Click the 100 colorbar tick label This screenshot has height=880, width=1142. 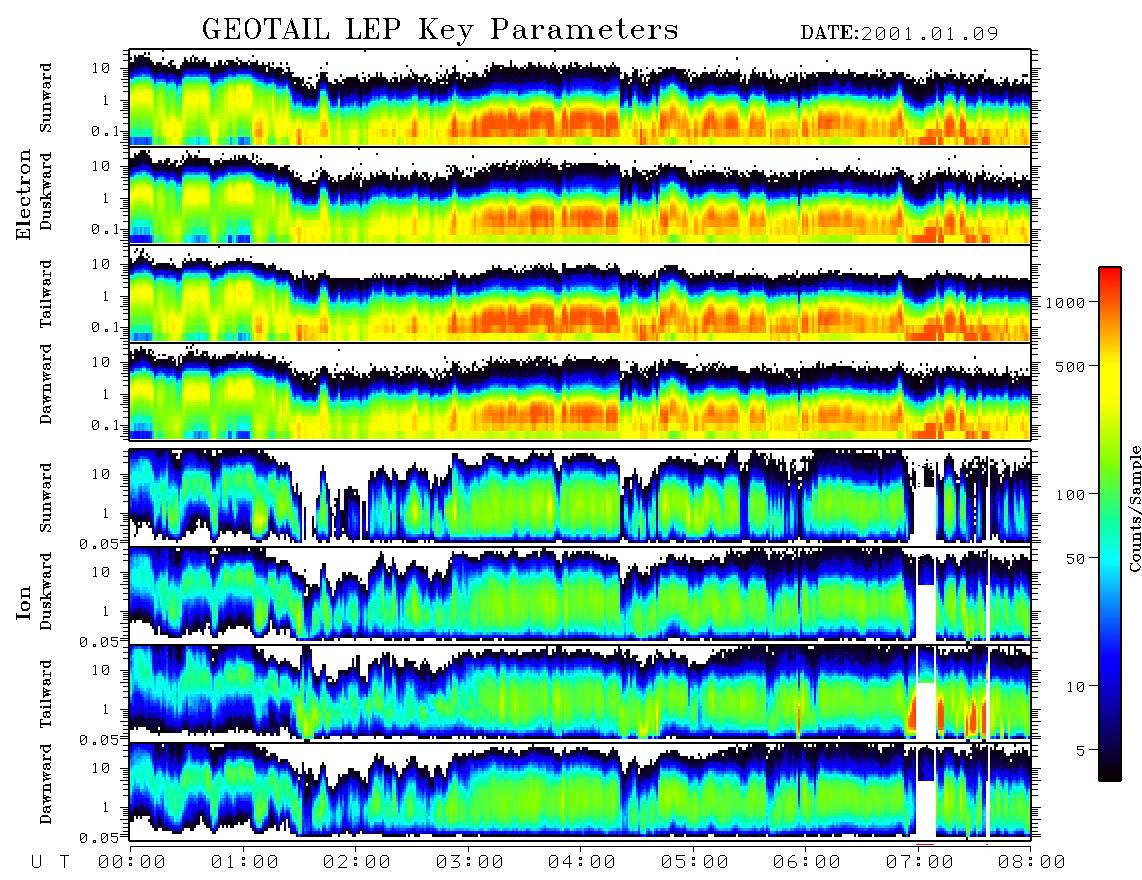(x=1071, y=495)
